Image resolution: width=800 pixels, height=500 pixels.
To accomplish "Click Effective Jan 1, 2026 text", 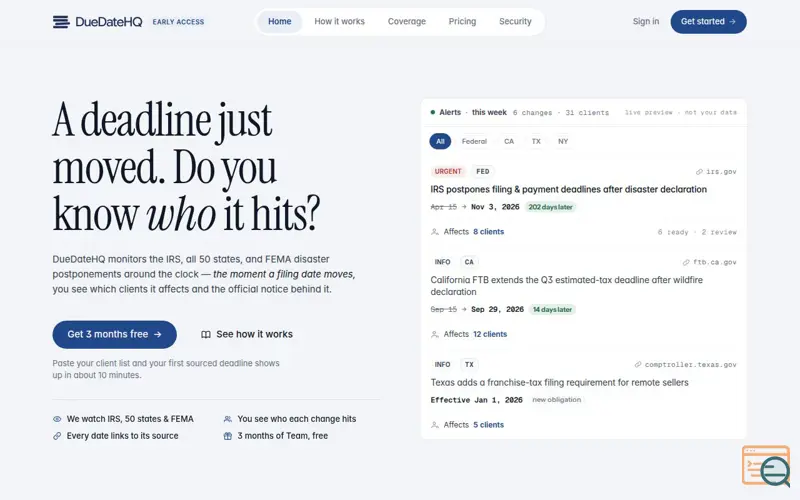I will (x=477, y=400).
